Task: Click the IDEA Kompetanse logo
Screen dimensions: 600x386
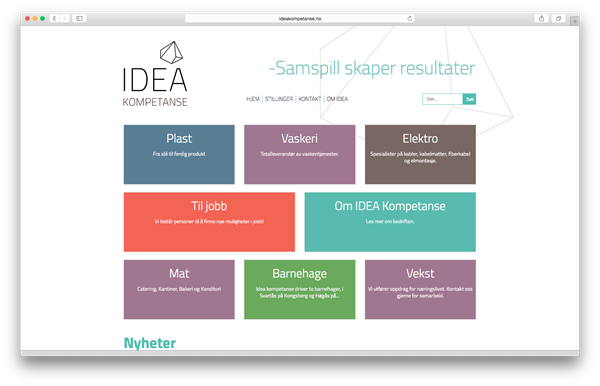Action: click(x=155, y=74)
